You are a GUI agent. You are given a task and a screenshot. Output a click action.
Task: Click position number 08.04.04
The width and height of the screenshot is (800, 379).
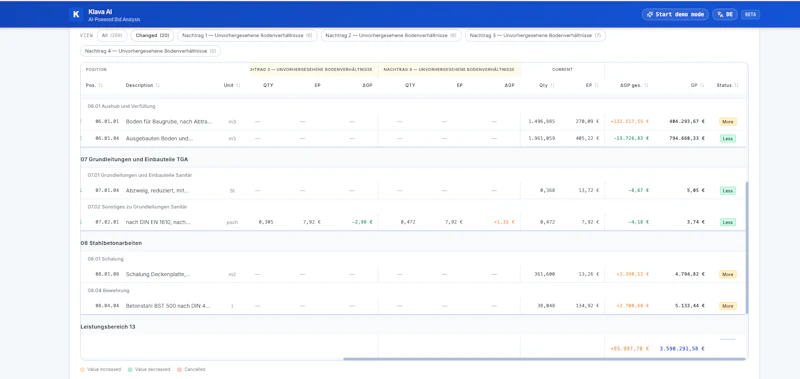click(x=107, y=306)
